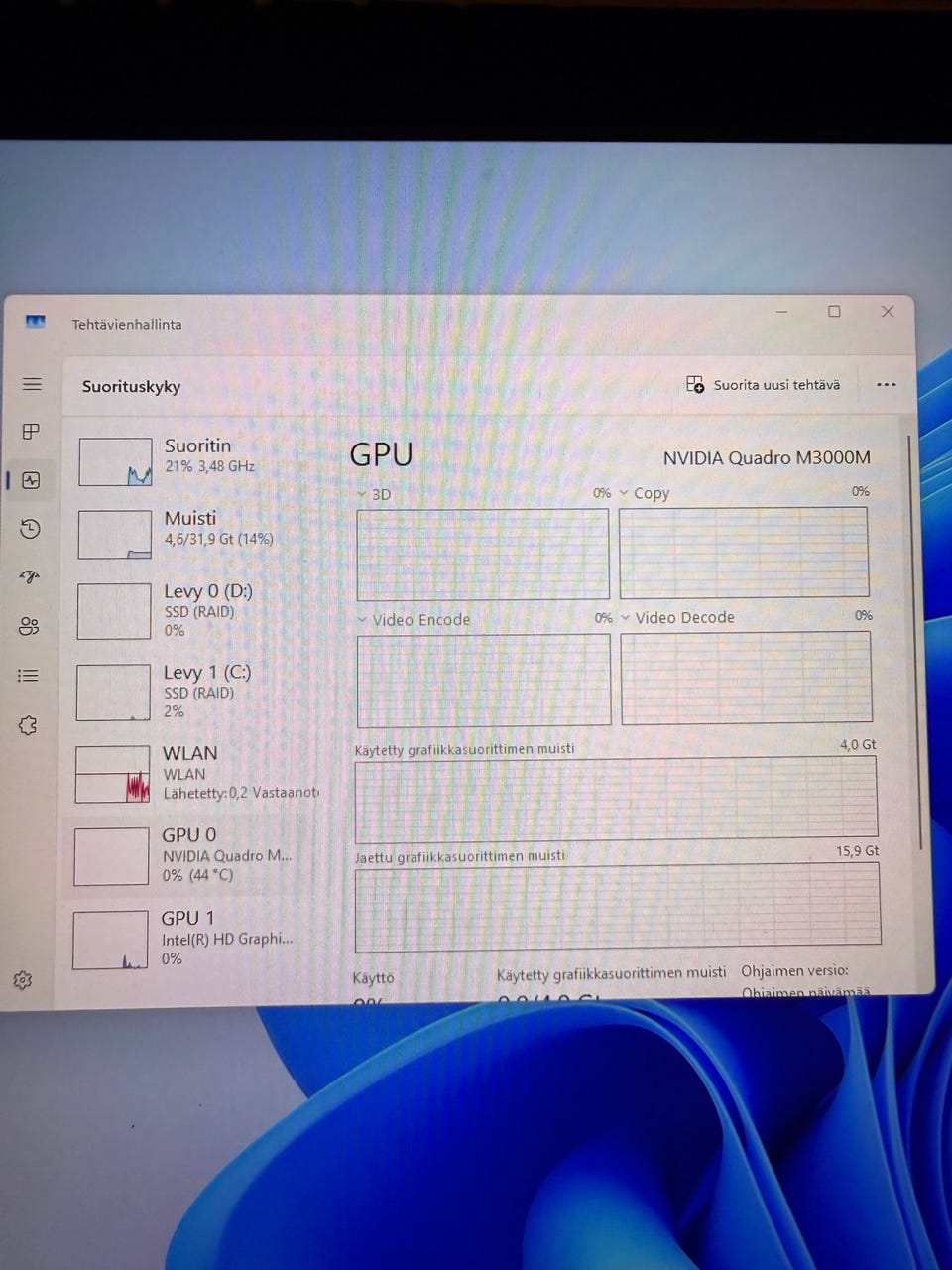
Task: Open Task Manager settings gear
Action: coord(23,980)
